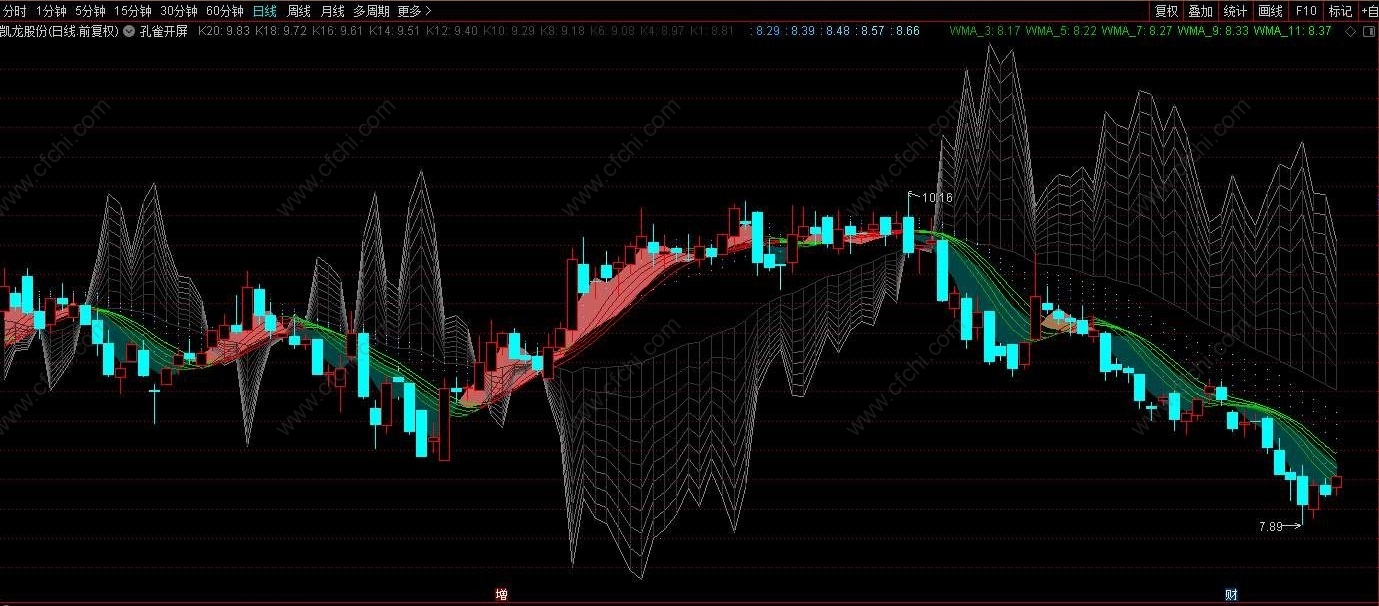Click the WMA_9: 8.33 readout
The image size is (1379, 606).
pyautogui.click(x=1213, y=31)
